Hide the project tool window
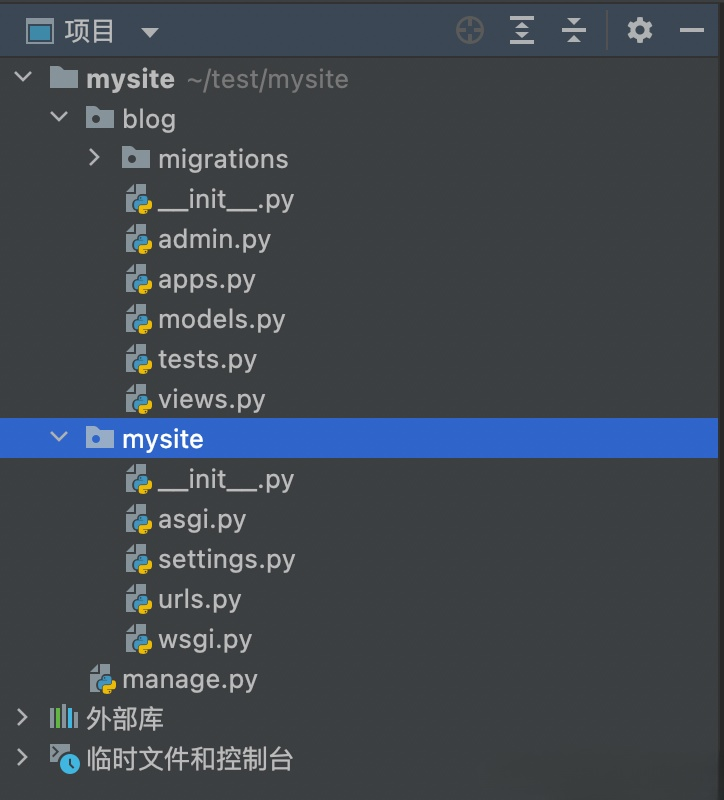Screen dimensions: 724x800 [x=691, y=31]
